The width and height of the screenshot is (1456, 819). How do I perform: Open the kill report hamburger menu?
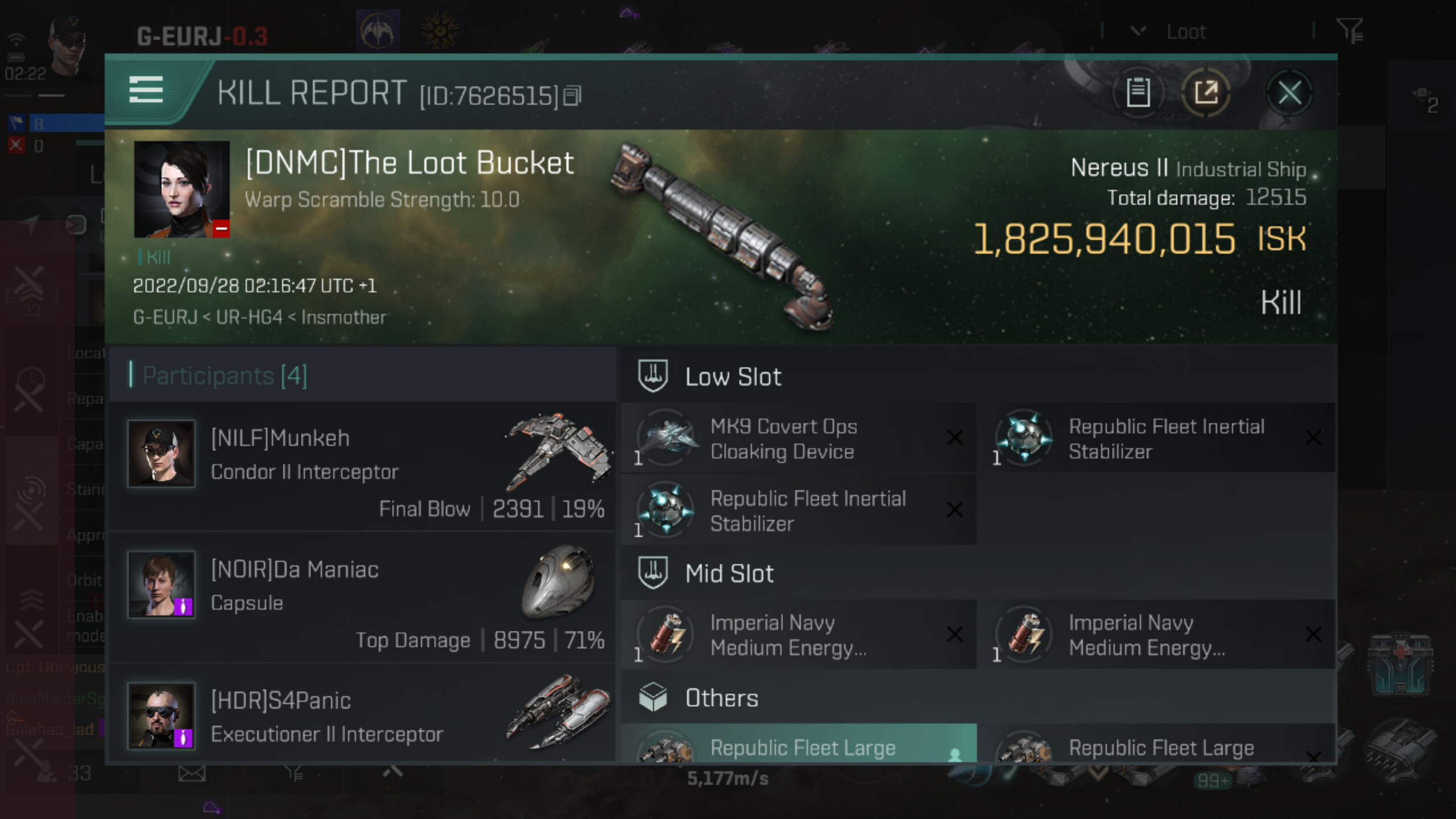(x=146, y=90)
